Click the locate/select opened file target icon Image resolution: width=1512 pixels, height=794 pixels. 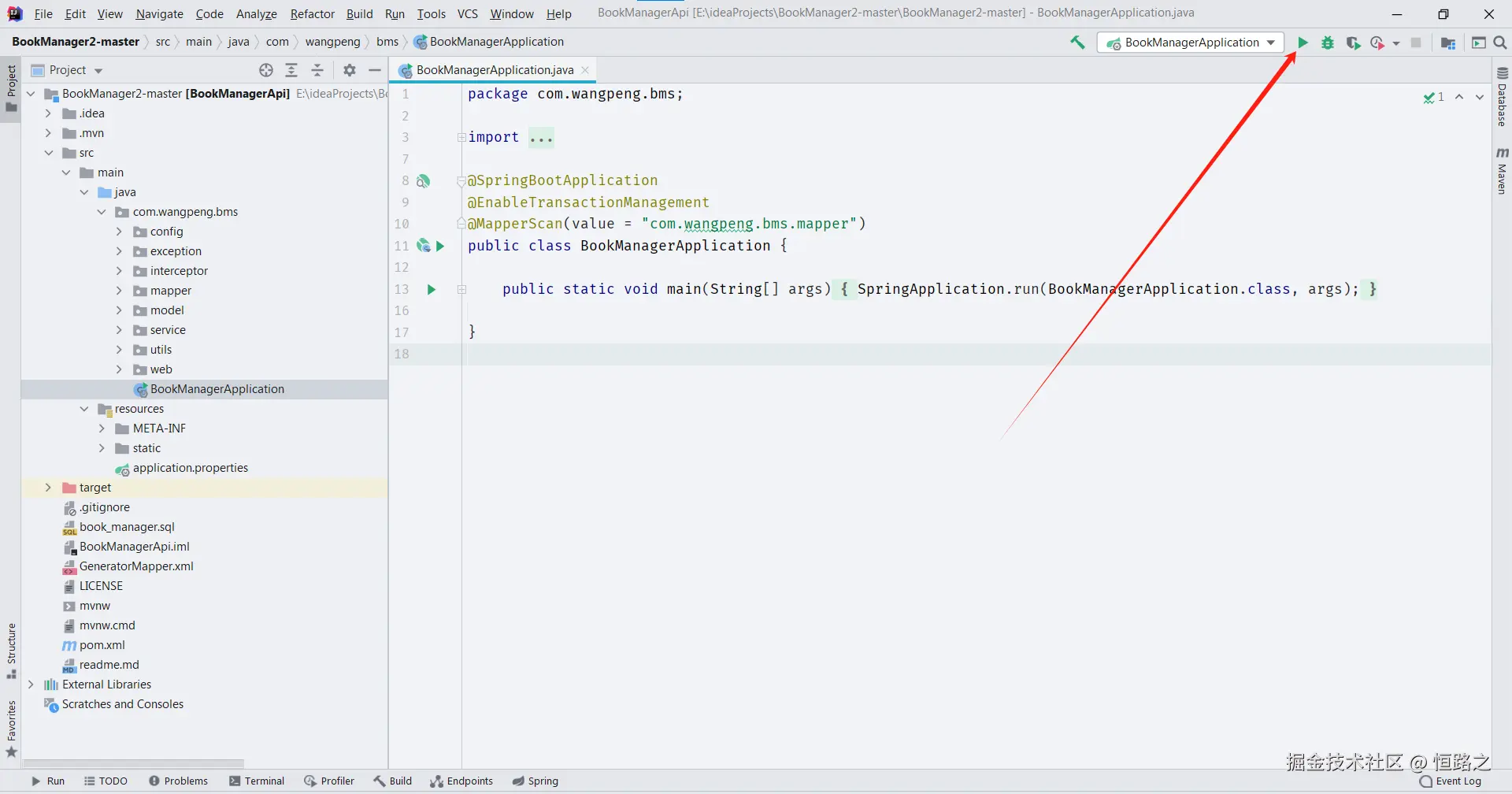coord(266,70)
